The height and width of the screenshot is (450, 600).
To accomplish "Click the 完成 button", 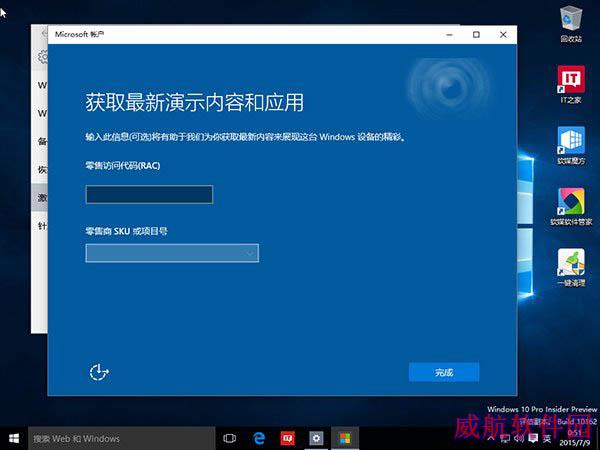I will (444, 372).
